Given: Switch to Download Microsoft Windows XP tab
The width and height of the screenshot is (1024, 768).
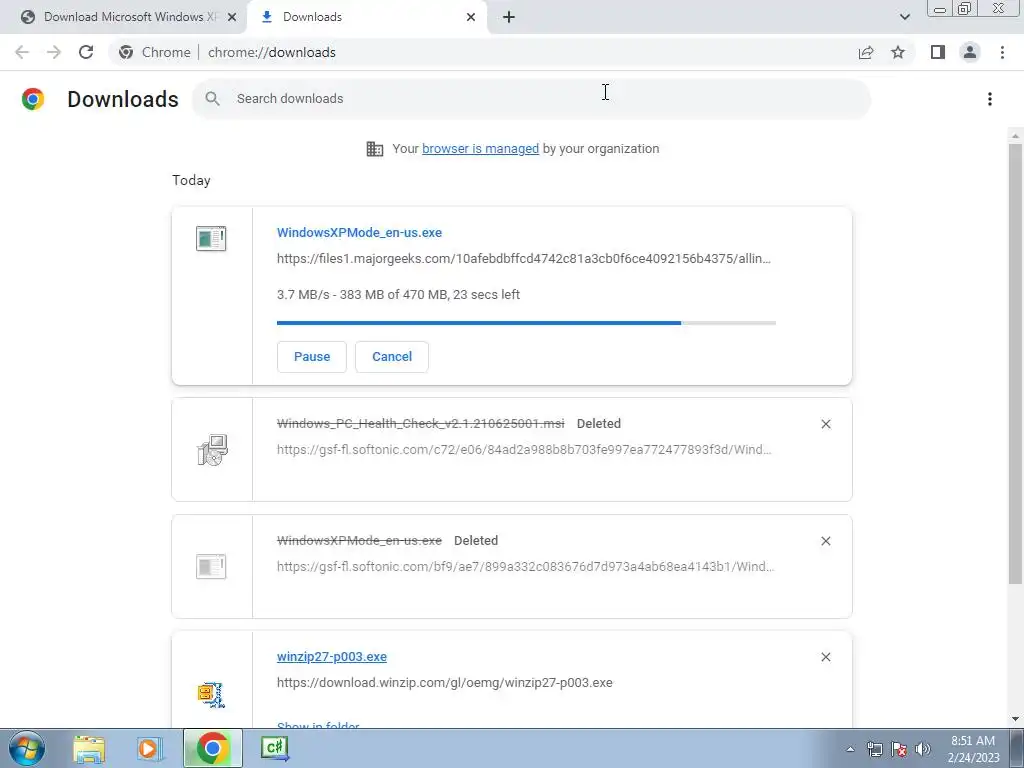Looking at the screenshot, I should 124,17.
